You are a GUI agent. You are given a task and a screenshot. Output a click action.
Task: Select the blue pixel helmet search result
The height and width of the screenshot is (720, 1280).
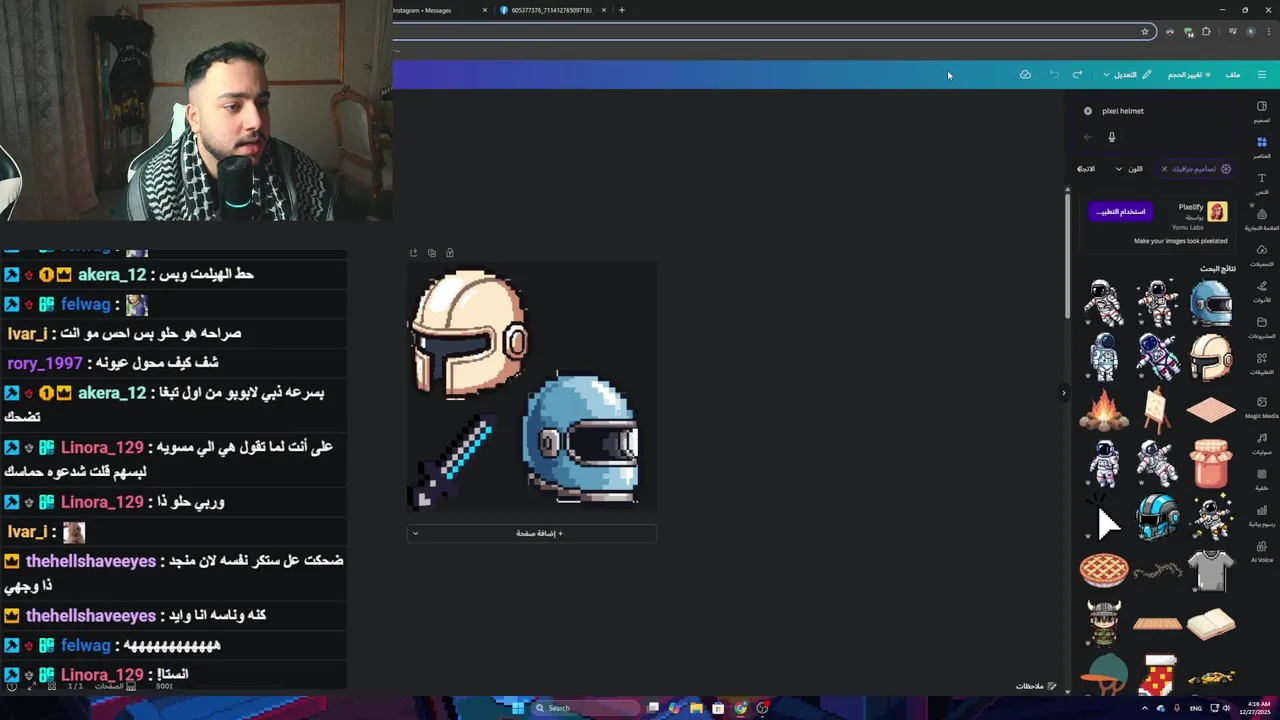[x=1211, y=303]
